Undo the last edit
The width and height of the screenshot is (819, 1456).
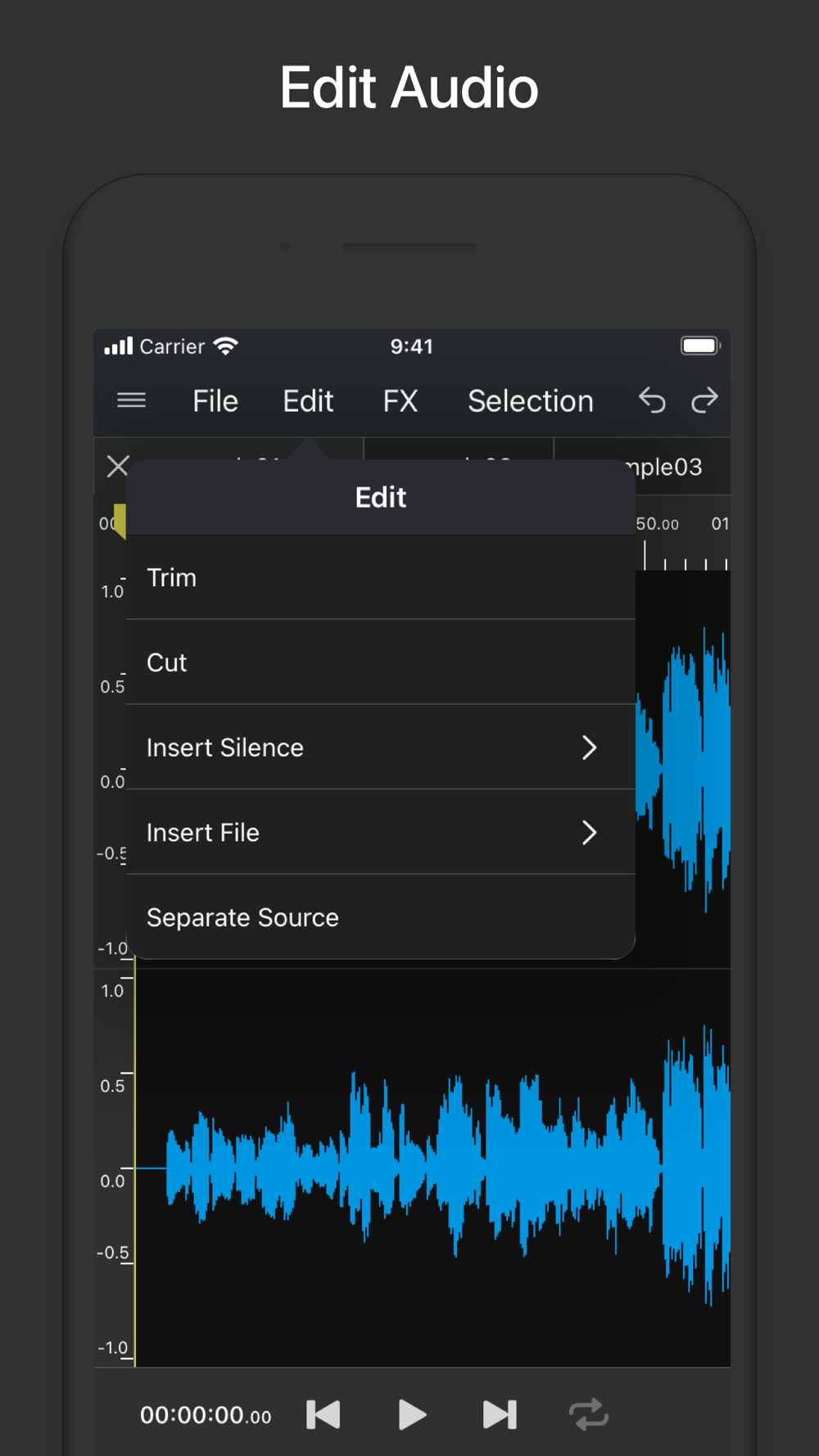tap(652, 400)
